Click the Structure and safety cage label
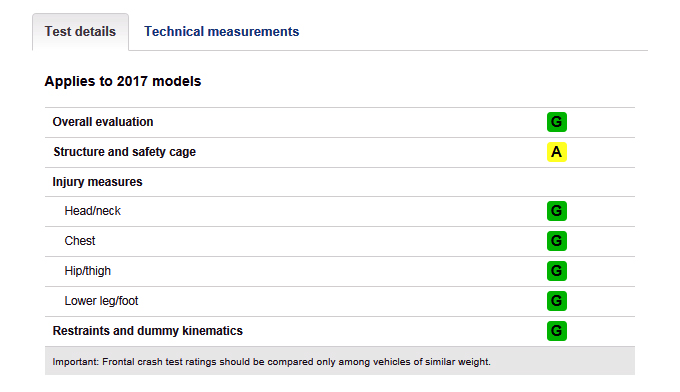This screenshot has width=680, height=392. point(124,152)
